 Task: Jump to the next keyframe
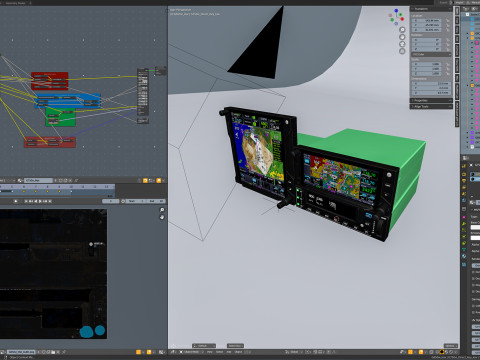point(45,201)
